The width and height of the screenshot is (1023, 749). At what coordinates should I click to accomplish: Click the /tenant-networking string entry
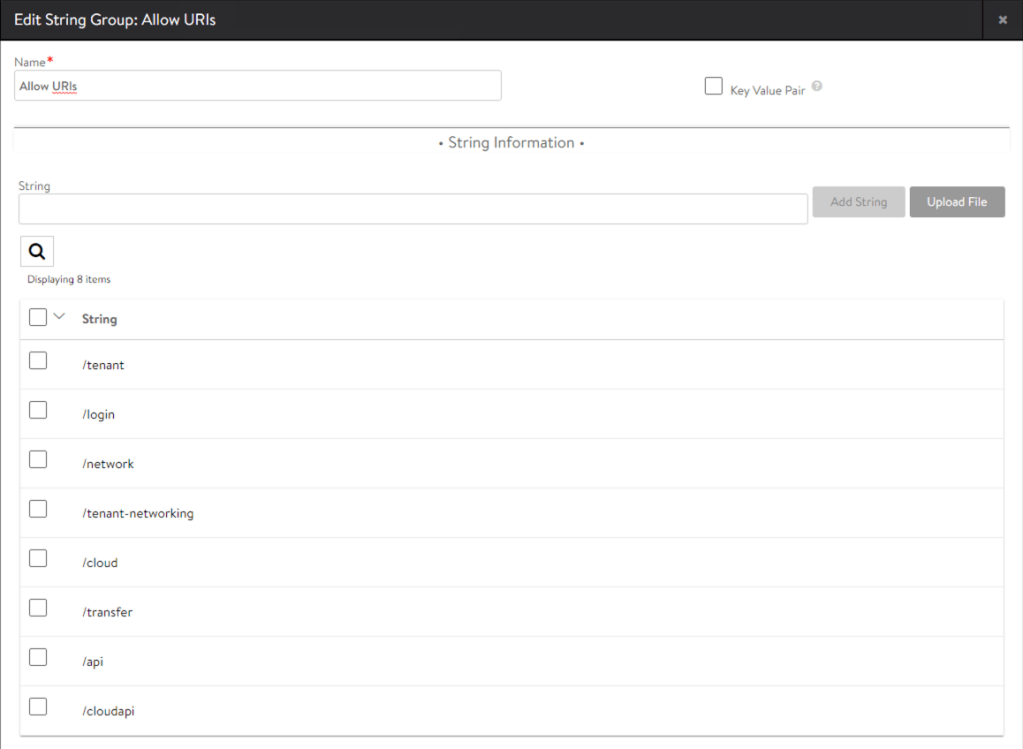point(138,514)
